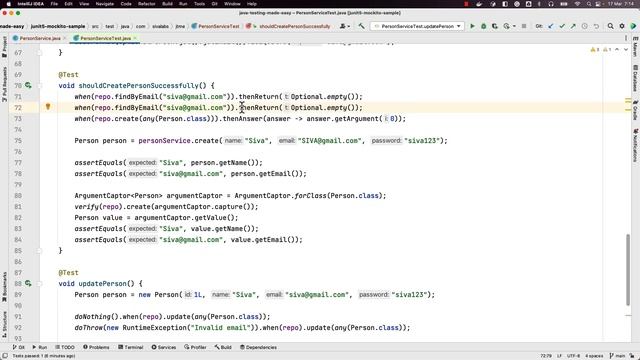Go to next highlighted error arrow

(626, 49)
